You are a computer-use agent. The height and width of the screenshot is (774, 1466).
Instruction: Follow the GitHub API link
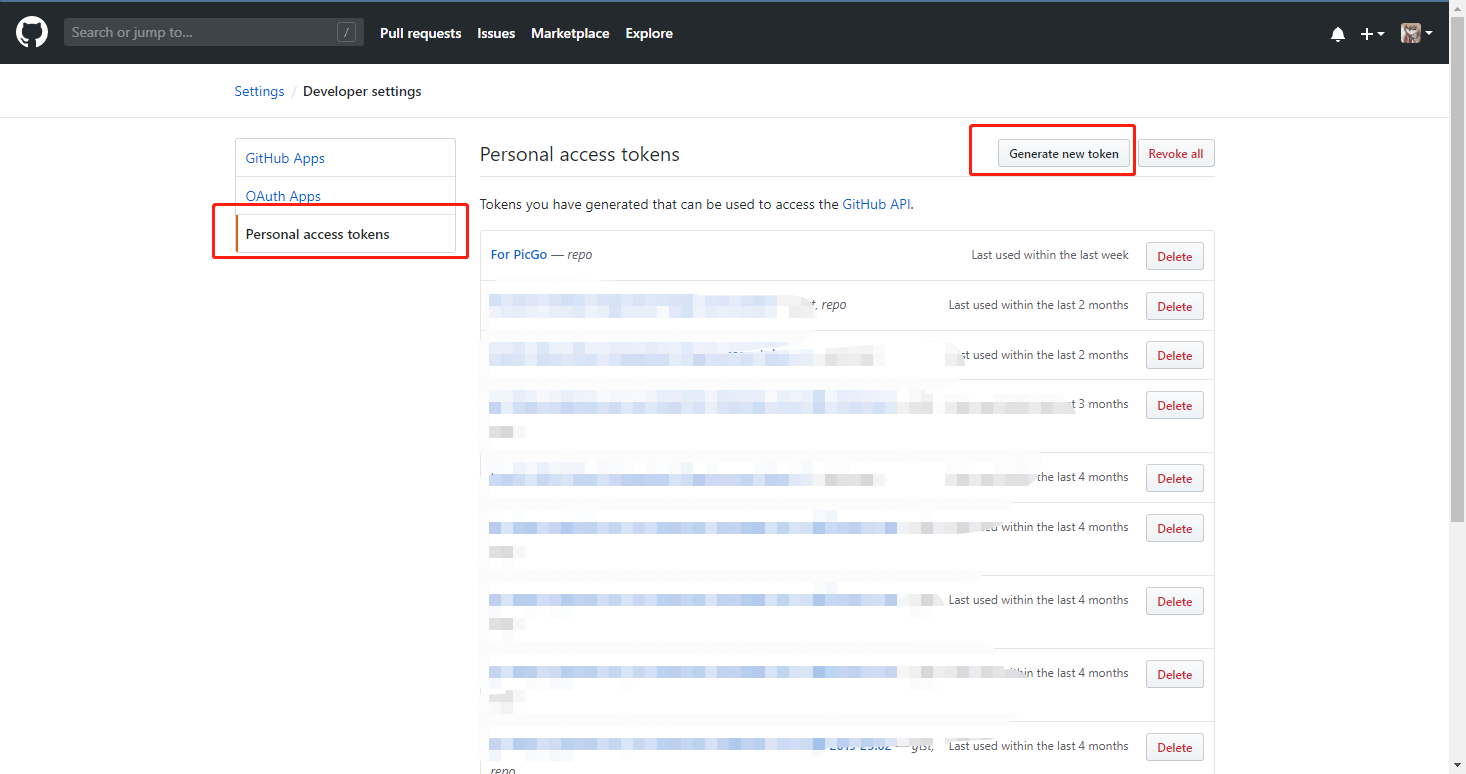(876, 204)
